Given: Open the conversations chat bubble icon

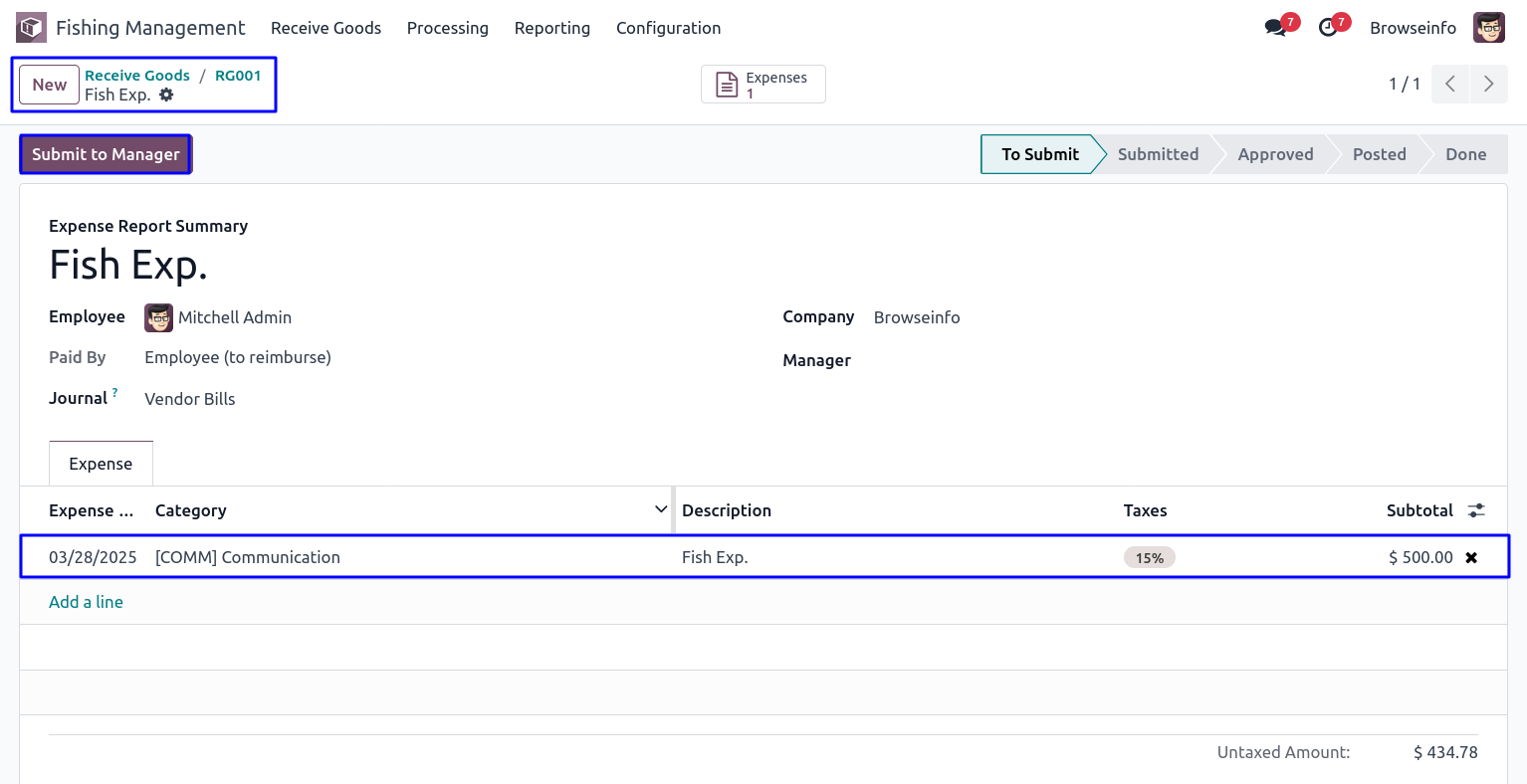Looking at the screenshot, I should pos(1275,28).
